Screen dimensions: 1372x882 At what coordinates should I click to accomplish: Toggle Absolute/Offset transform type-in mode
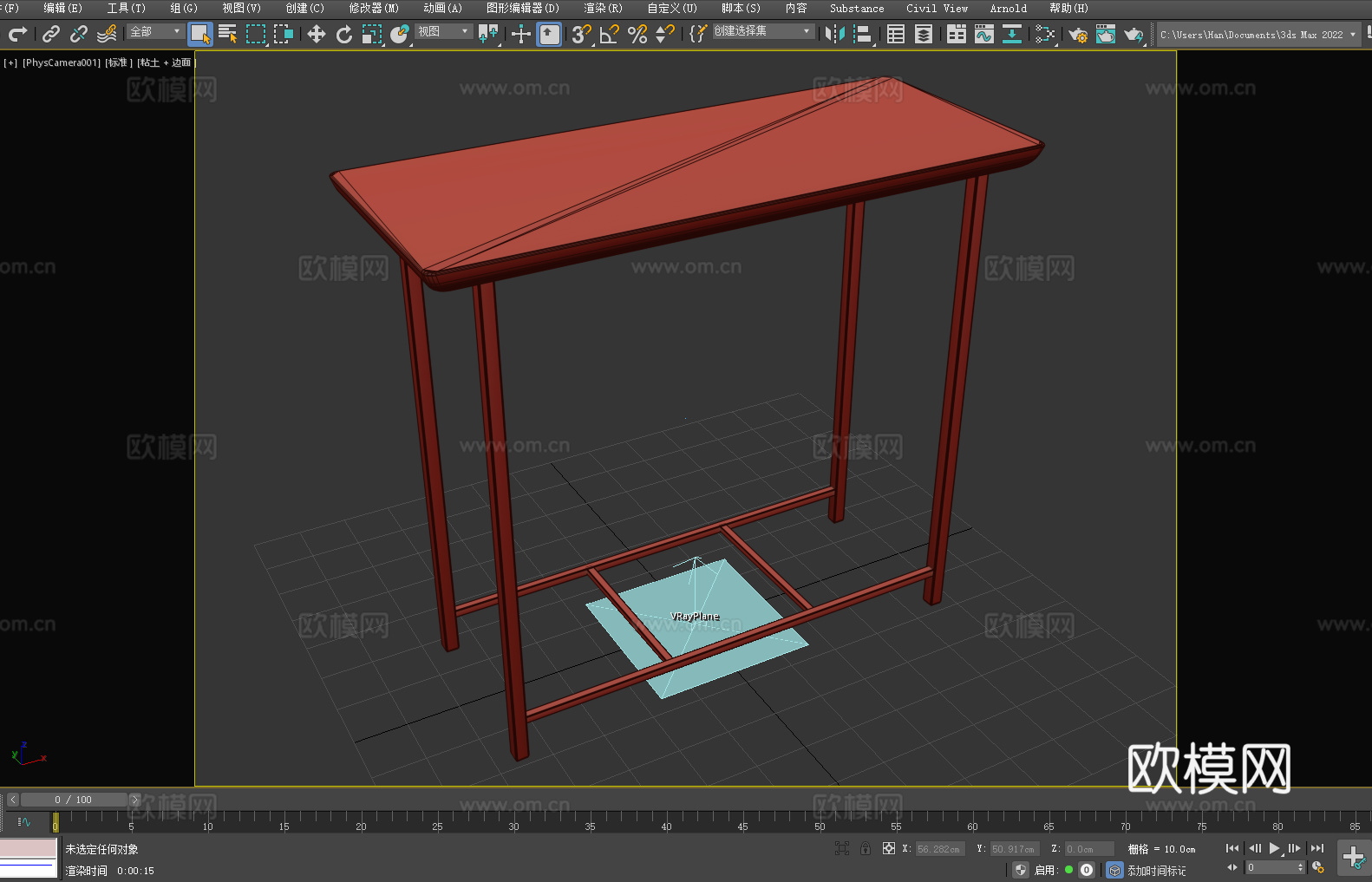(889, 848)
